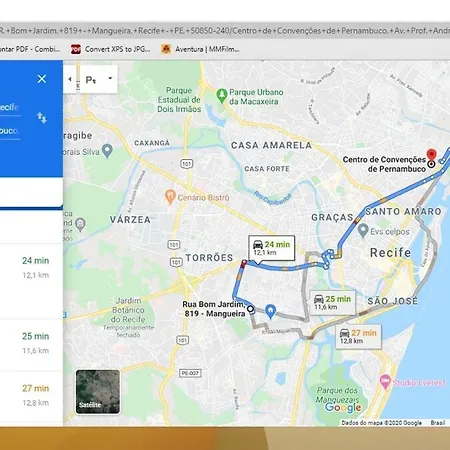The image size is (450, 450).
Task: Click the Parque Urbano da Macaxeira pin
Action: [x=221, y=96]
